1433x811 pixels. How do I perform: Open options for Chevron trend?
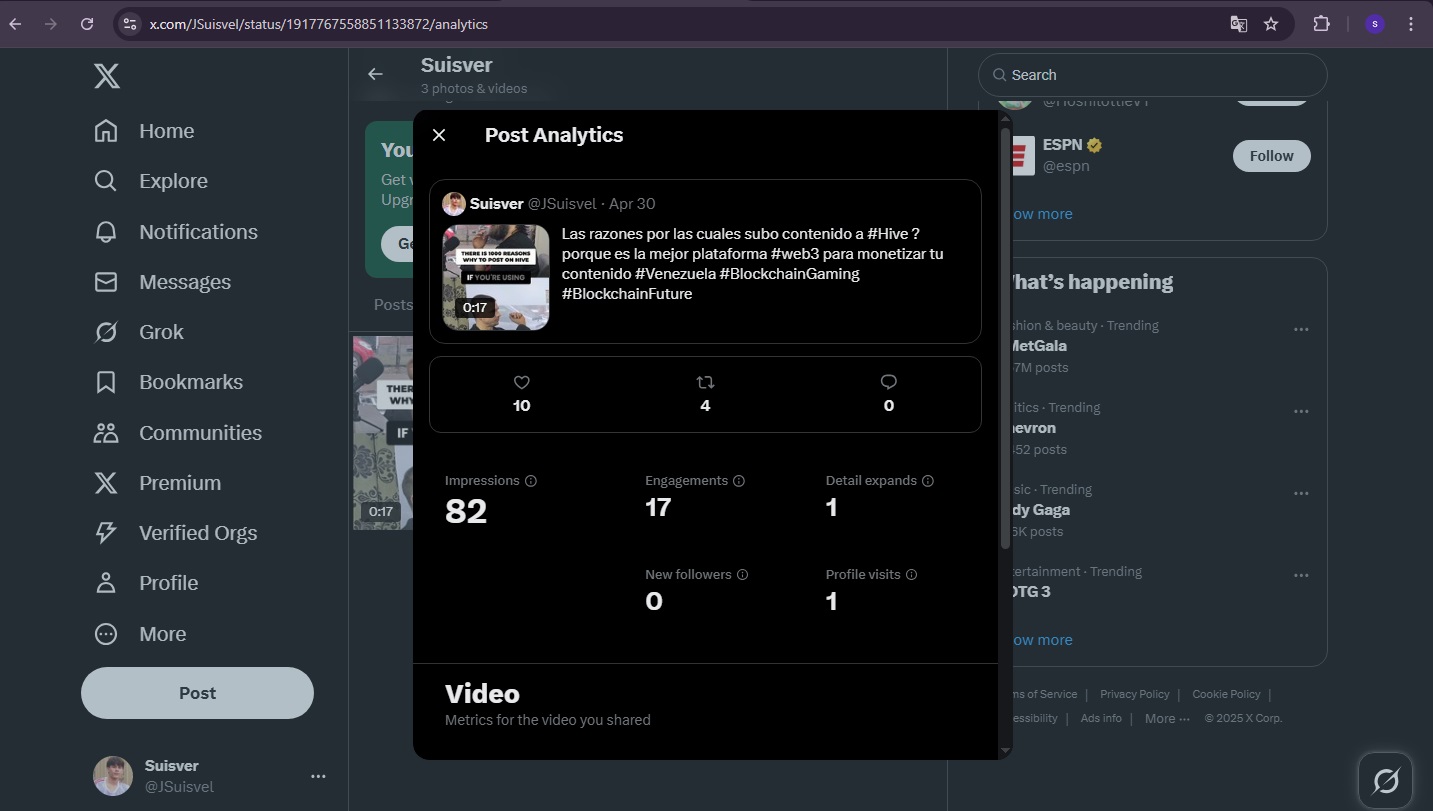coord(1301,411)
